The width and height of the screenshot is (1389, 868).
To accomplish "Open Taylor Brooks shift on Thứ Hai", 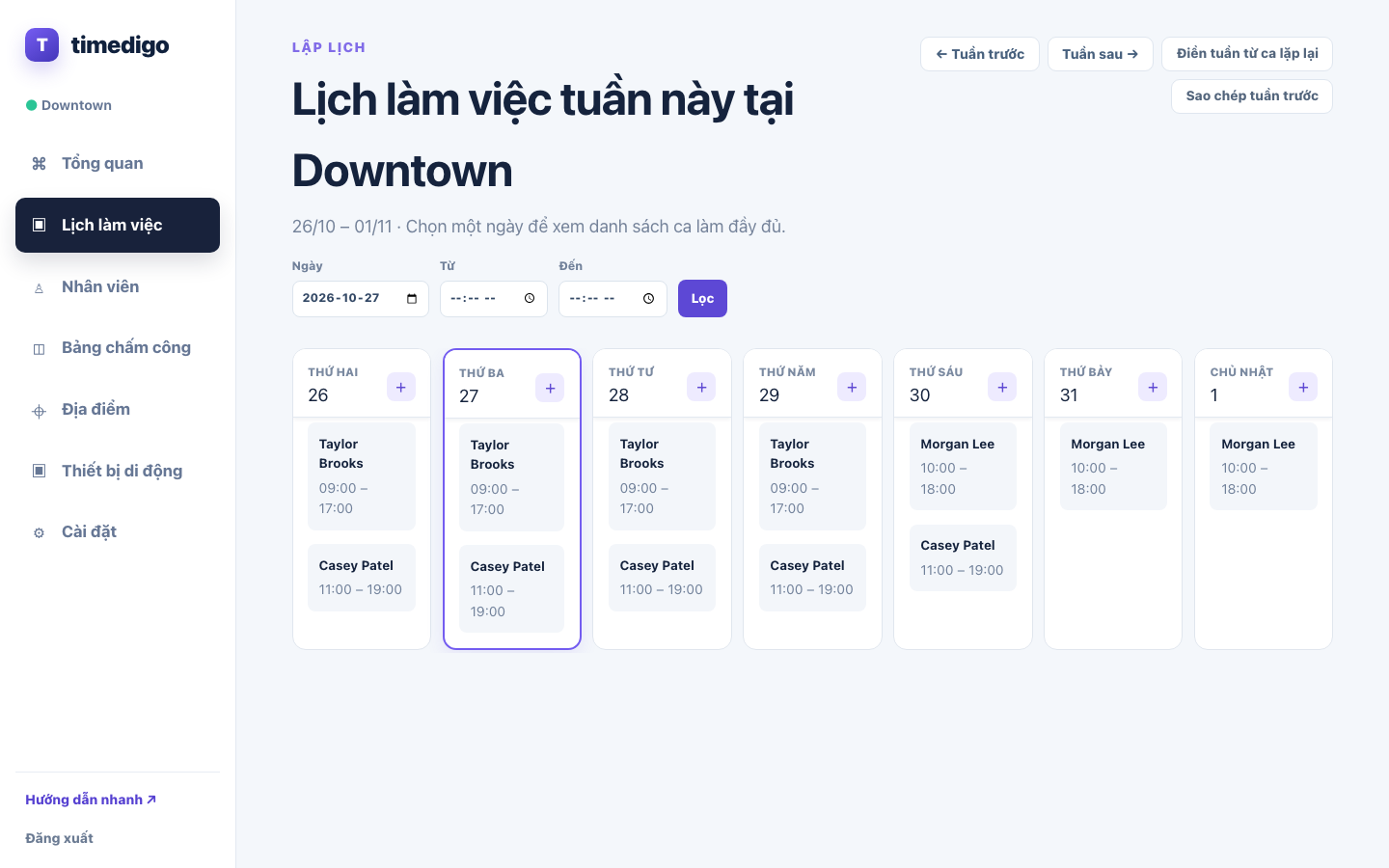I will pyautogui.click(x=362, y=476).
